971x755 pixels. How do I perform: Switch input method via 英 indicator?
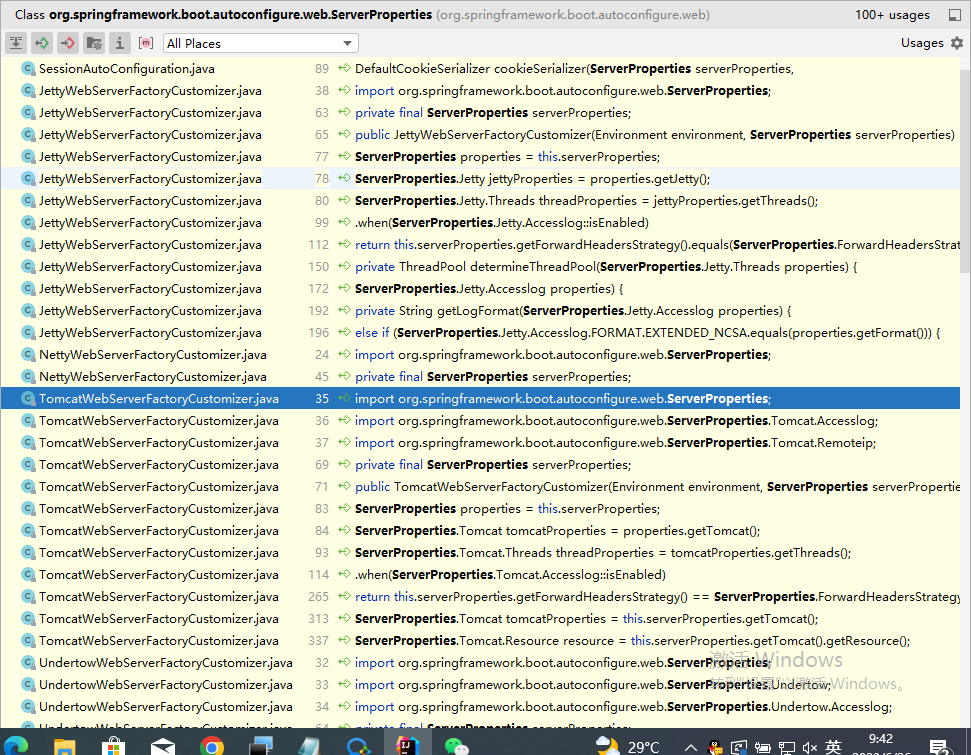pos(833,746)
